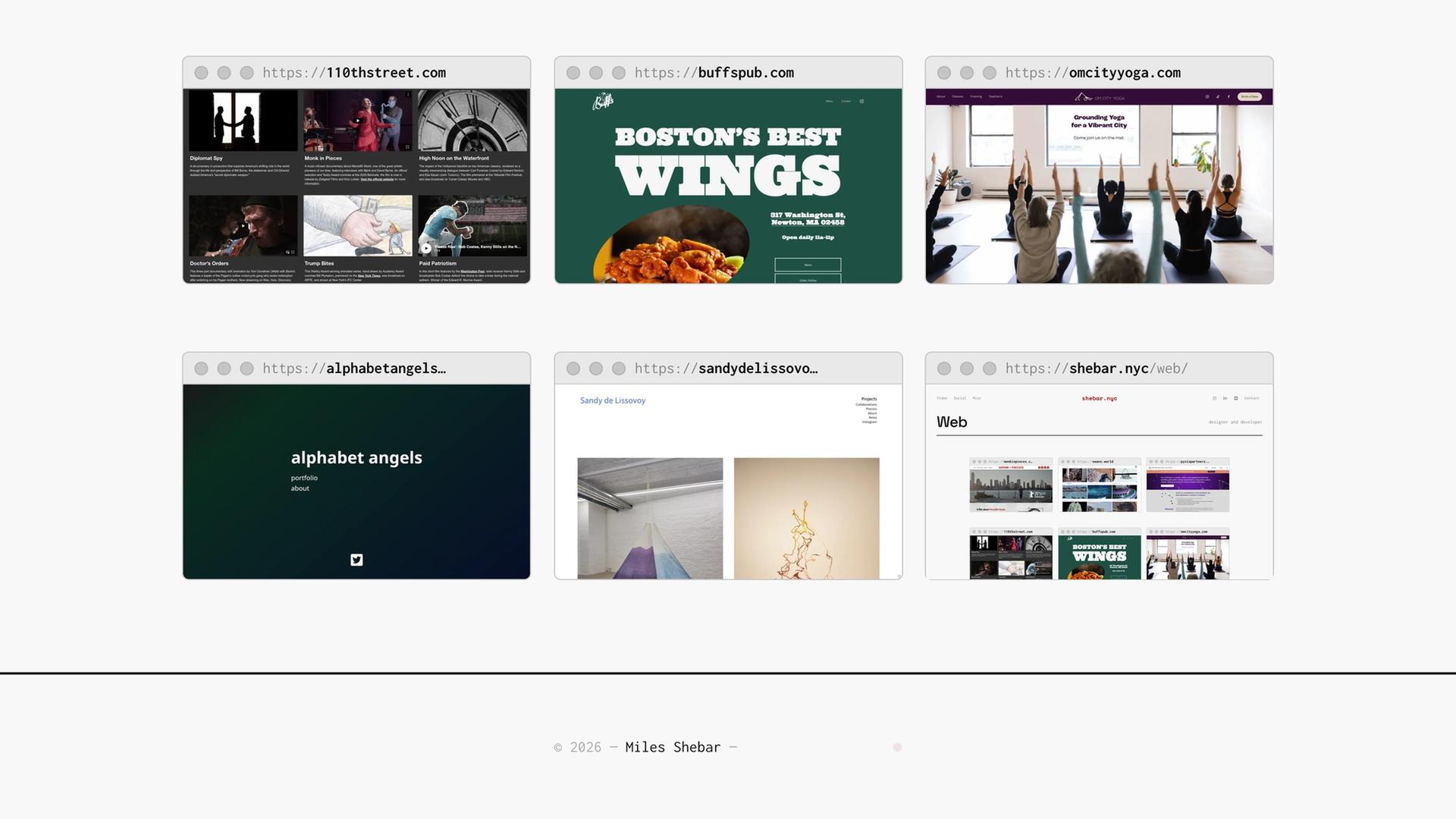The width and height of the screenshot is (1456, 819).
Task: Click the shebar.nyc Web page preview
Action: point(1099,482)
